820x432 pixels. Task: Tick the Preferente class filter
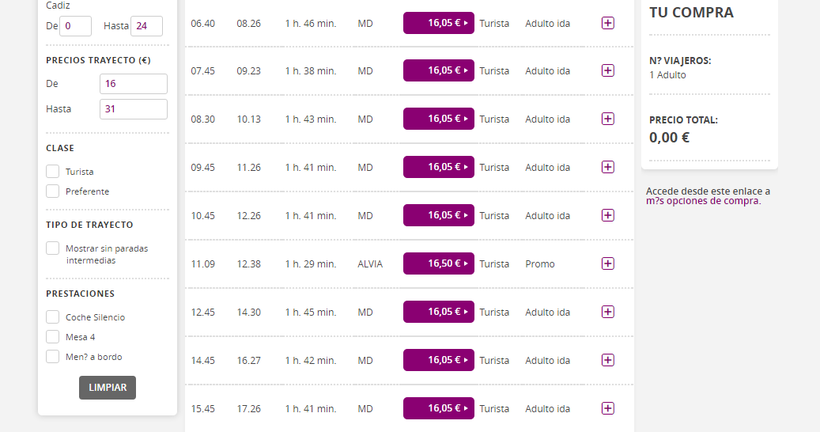53,191
